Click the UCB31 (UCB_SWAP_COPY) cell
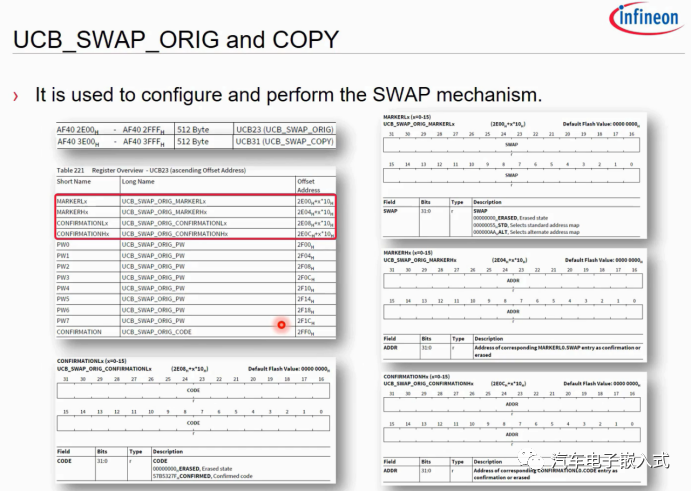This screenshot has height=491, width=692. pyautogui.click(x=285, y=141)
